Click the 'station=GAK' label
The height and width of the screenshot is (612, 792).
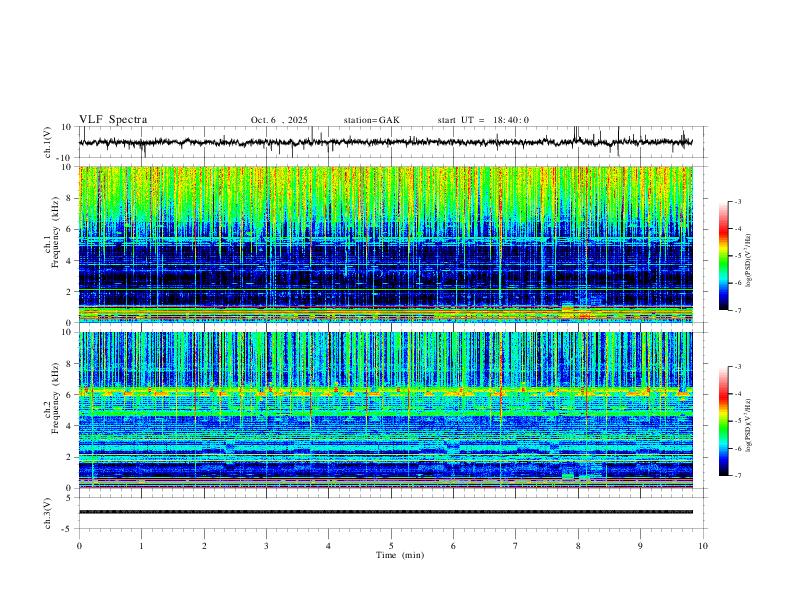click(x=371, y=120)
